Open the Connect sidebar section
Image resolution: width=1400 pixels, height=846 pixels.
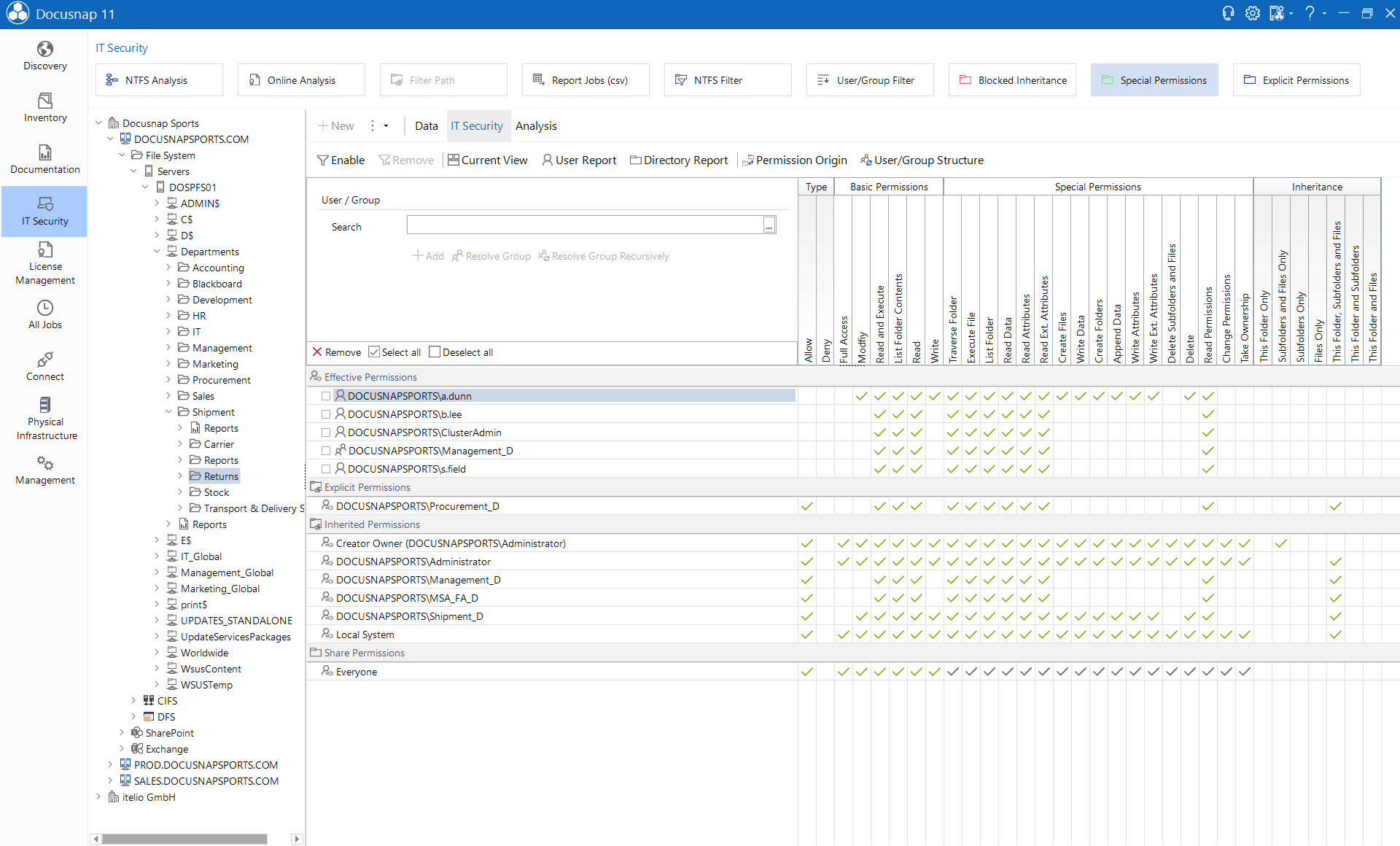[44, 367]
